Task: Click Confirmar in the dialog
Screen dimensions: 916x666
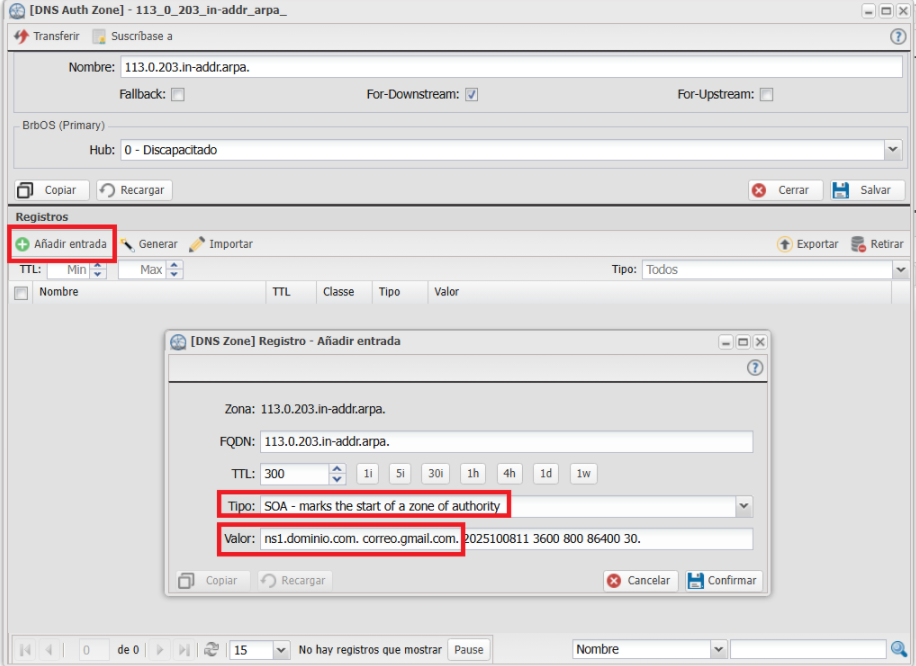Action: tap(724, 581)
